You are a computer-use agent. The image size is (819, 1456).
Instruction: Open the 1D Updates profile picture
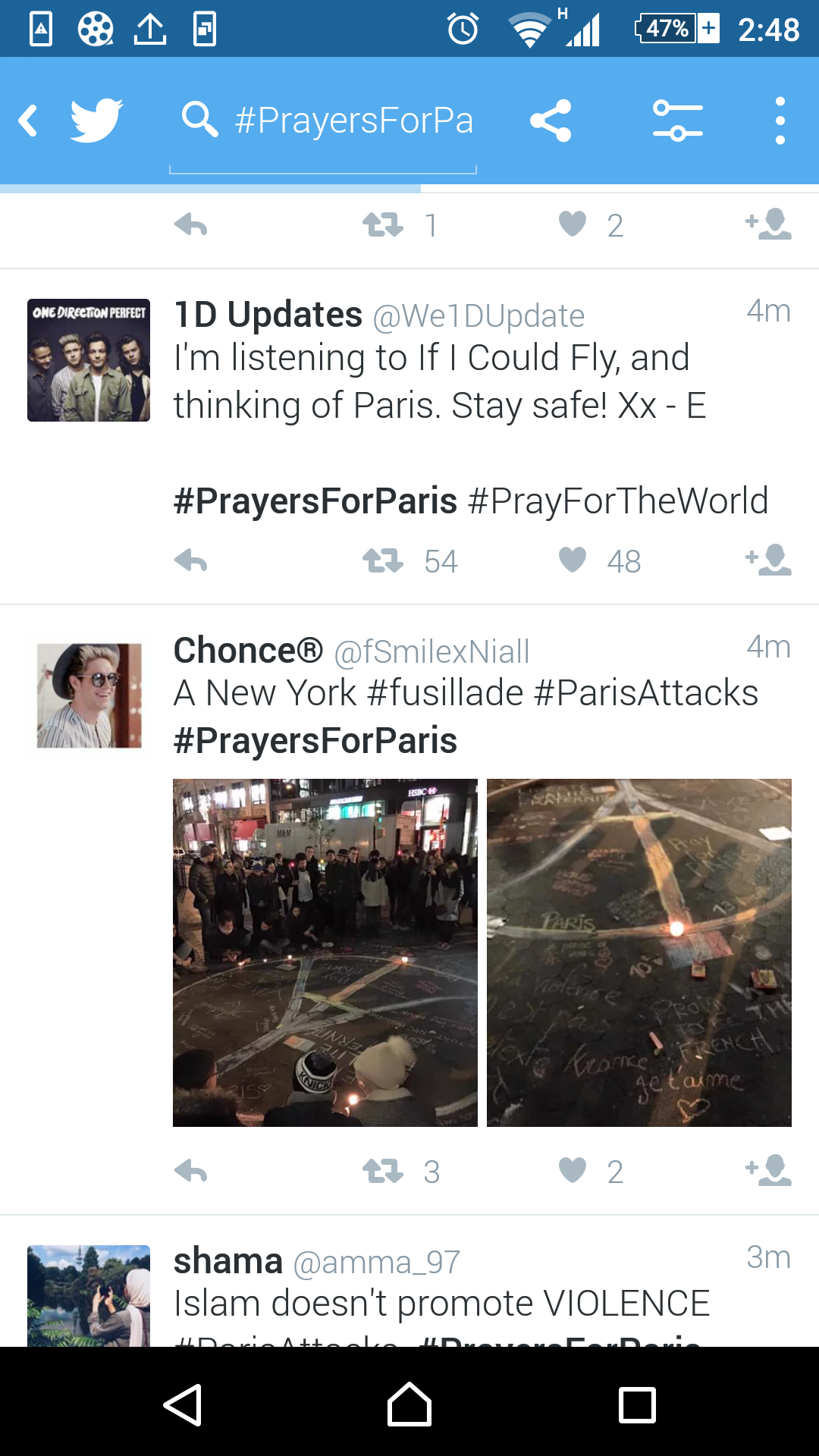pyautogui.click(x=89, y=360)
